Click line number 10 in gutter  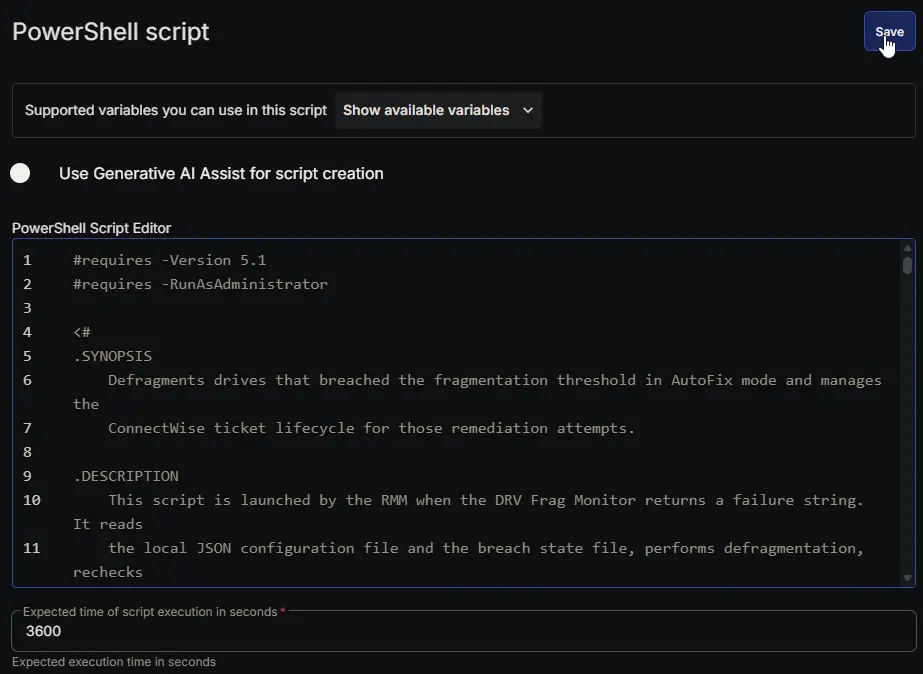click(x=32, y=500)
